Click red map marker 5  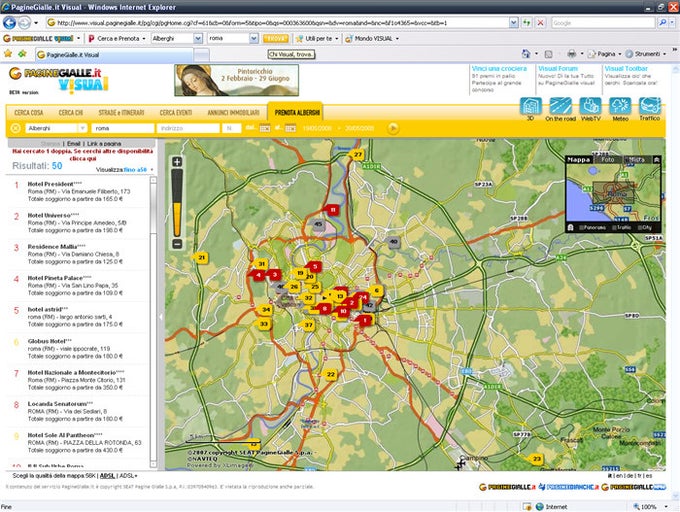coord(314,267)
